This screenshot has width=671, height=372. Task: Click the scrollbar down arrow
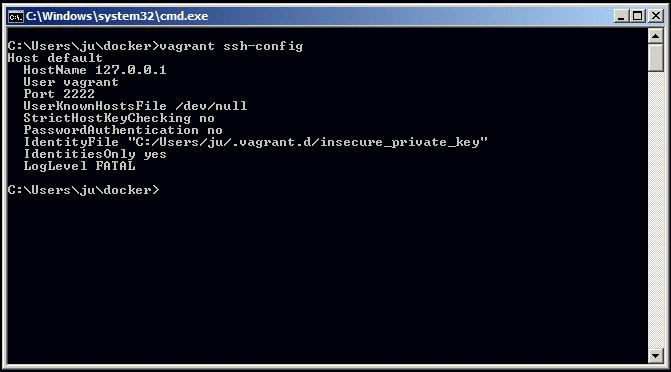point(655,355)
